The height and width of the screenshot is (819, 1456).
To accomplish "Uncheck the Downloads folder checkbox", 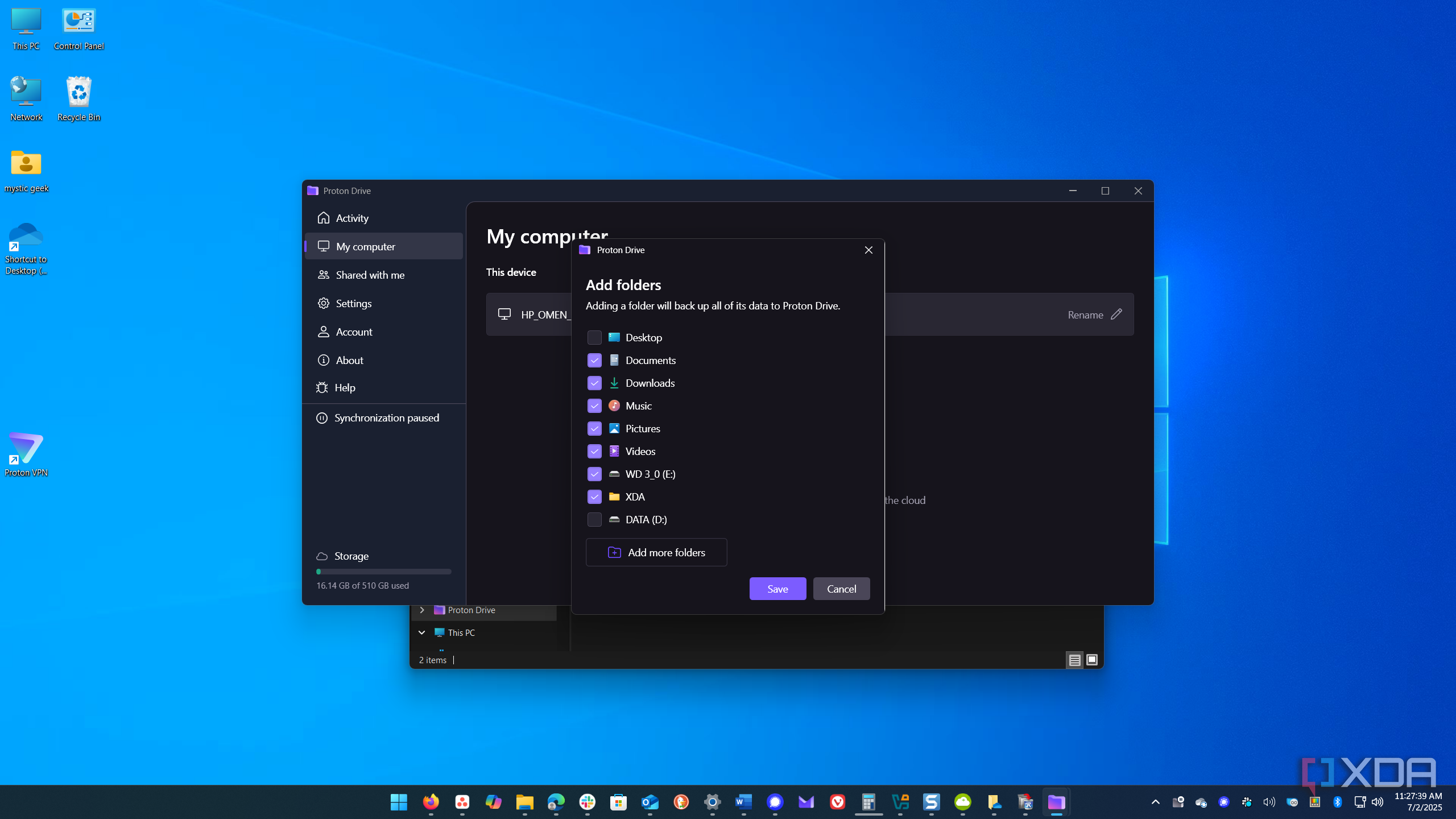I will tap(594, 383).
